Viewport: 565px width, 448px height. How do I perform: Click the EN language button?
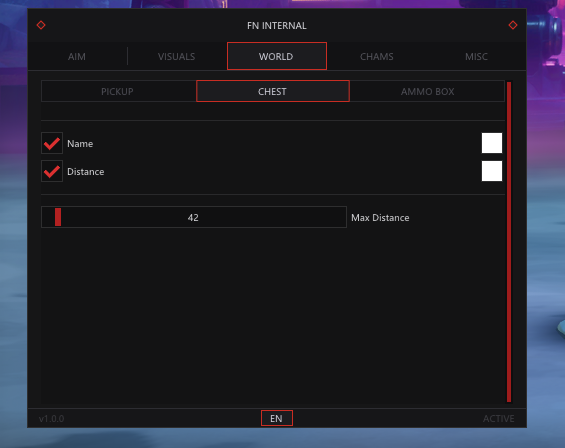[277, 418]
